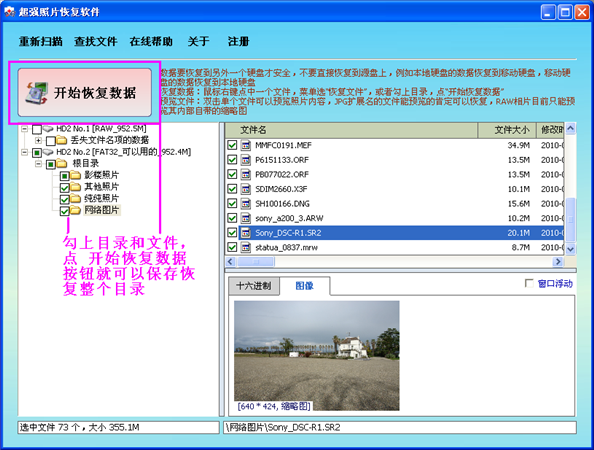Click the 丢失文件名项的数据 folder icon
Screen dimensions: 594x450
click(x=62, y=141)
